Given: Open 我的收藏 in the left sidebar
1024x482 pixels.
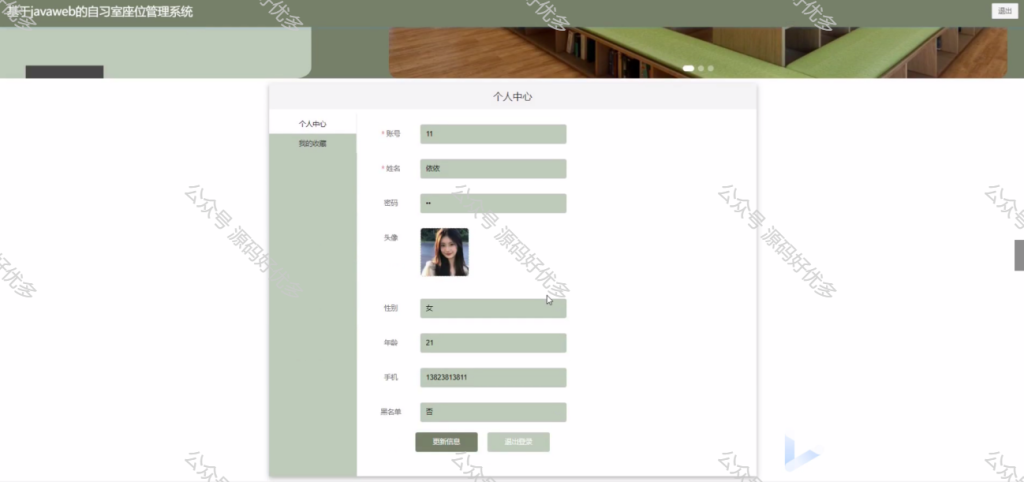Looking at the screenshot, I should [313, 144].
